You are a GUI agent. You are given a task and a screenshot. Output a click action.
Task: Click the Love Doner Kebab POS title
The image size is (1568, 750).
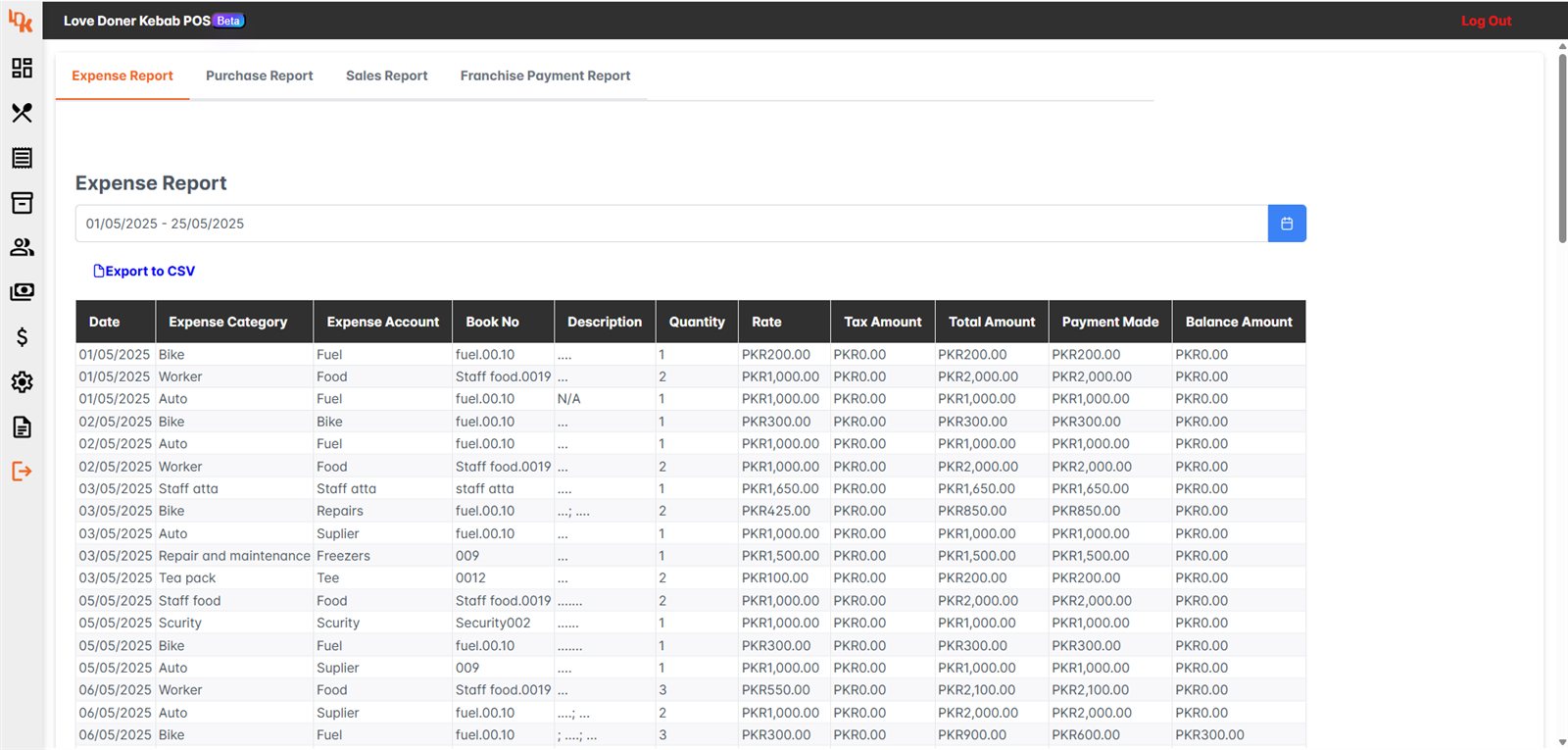(x=137, y=21)
